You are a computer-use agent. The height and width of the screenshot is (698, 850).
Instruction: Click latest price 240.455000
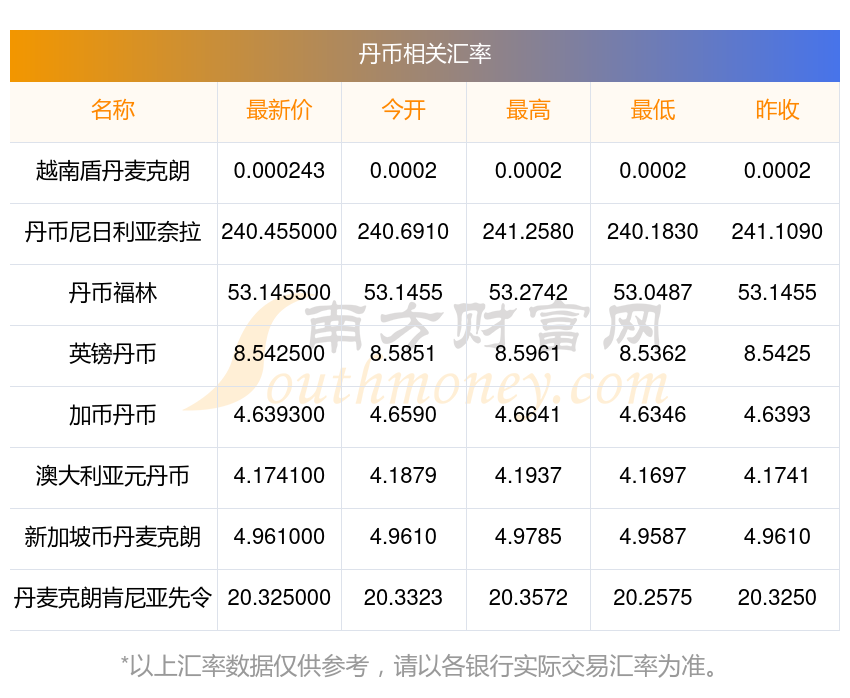279,232
